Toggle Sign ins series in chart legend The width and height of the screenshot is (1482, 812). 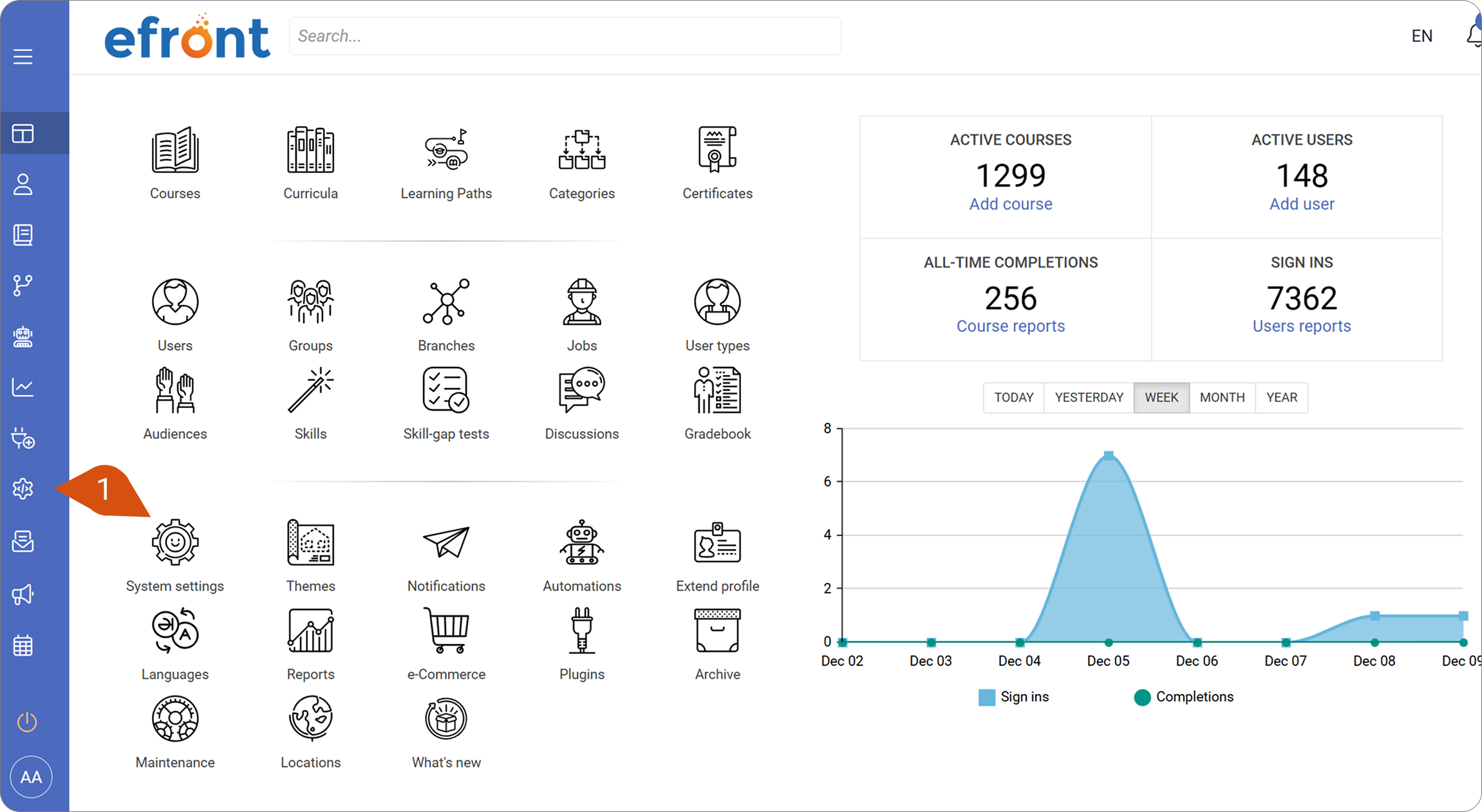1013,697
